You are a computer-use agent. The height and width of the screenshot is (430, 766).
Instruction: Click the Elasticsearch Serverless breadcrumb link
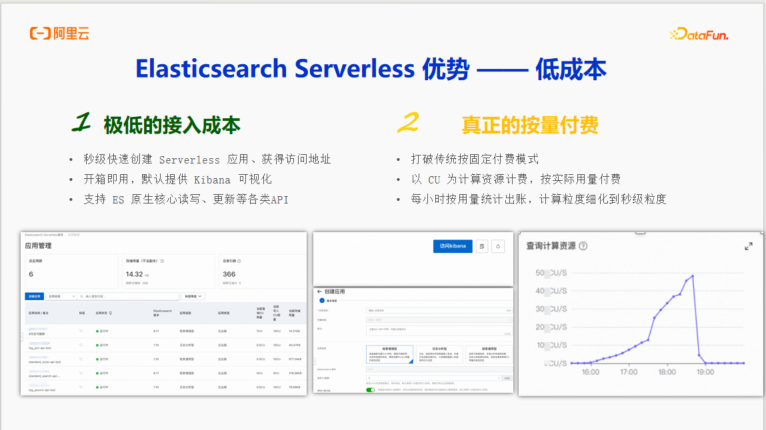click(44, 235)
